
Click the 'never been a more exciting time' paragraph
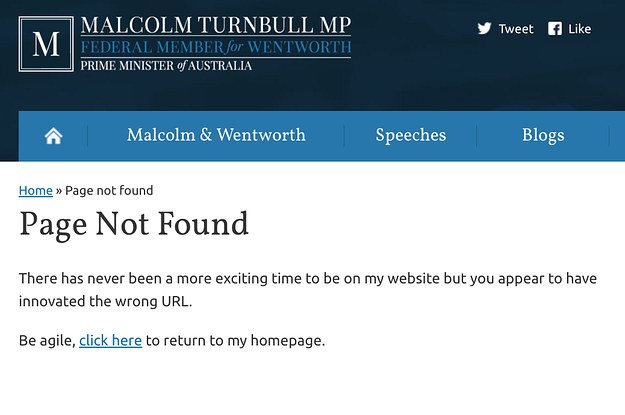[x=308, y=278]
